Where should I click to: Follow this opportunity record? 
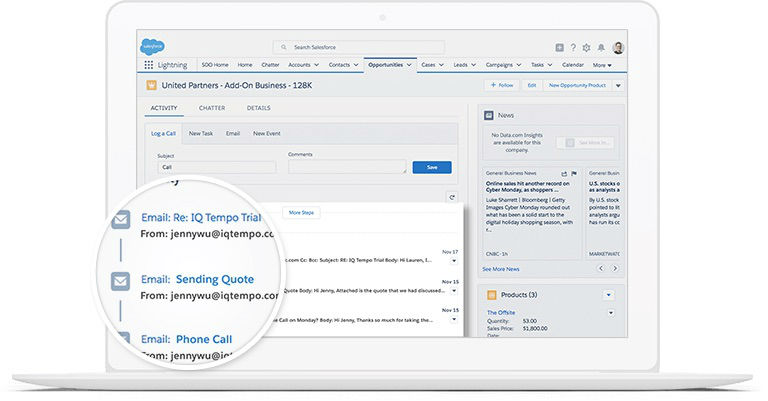point(500,86)
